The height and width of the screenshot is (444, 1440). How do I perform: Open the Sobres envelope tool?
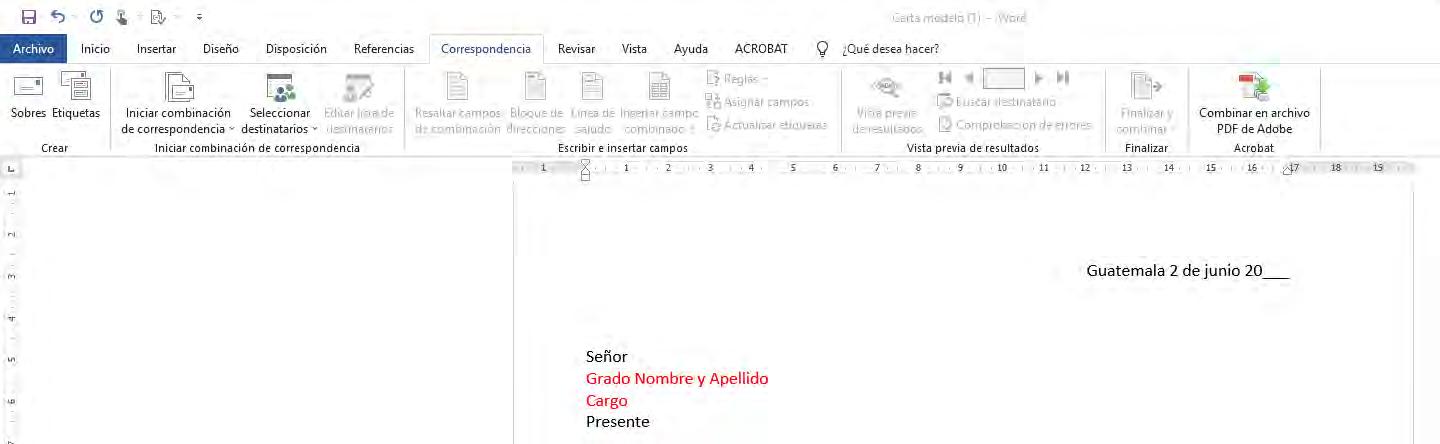click(x=28, y=98)
